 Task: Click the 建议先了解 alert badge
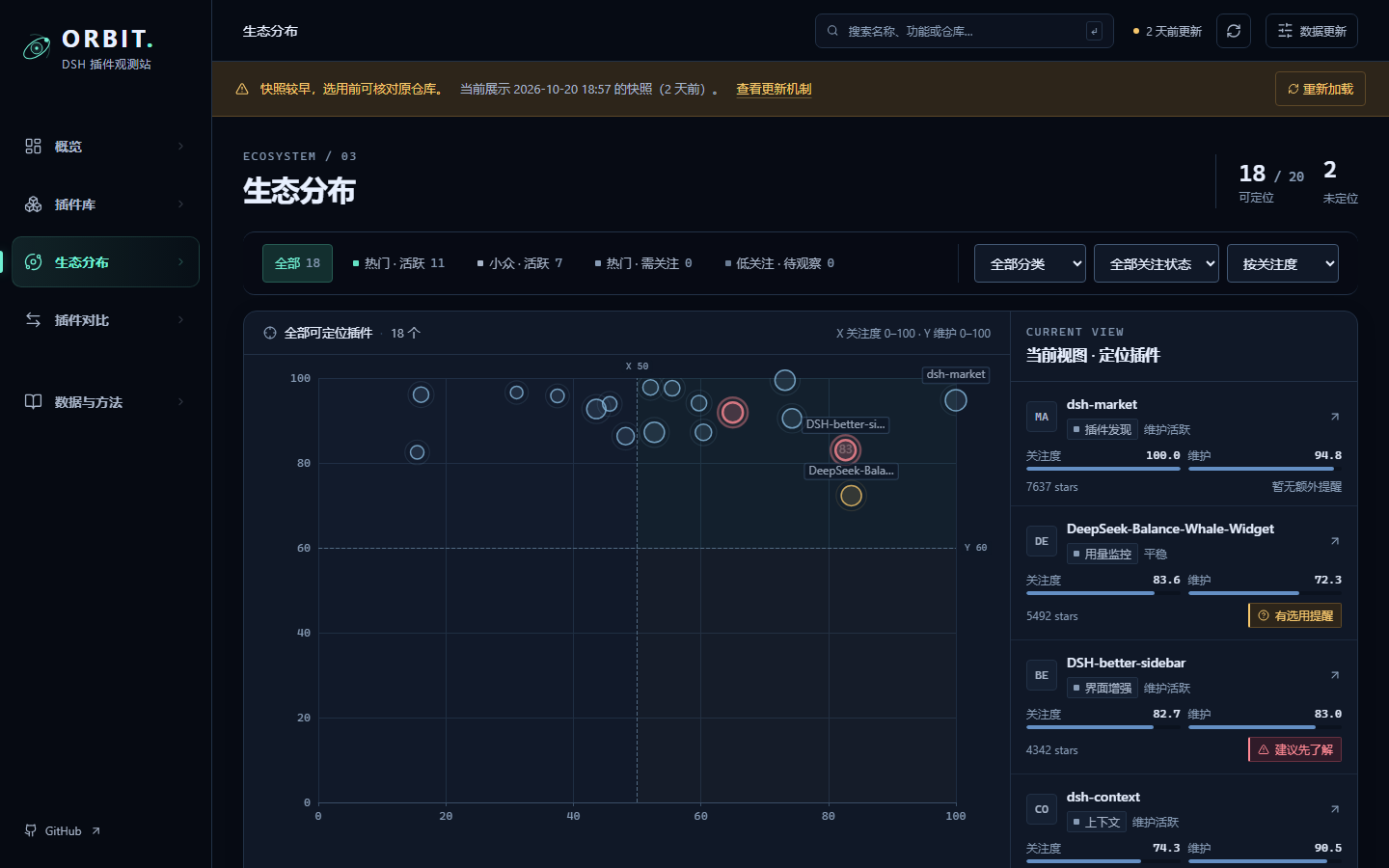(x=1294, y=749)
